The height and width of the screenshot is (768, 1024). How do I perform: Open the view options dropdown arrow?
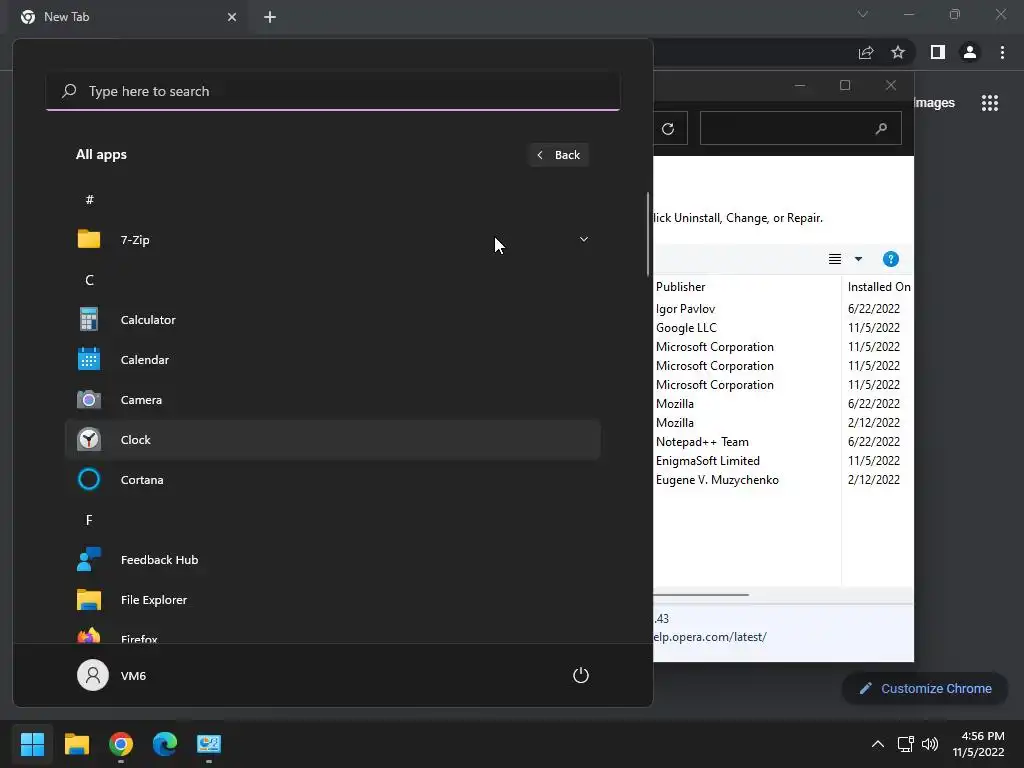(858, 259)
